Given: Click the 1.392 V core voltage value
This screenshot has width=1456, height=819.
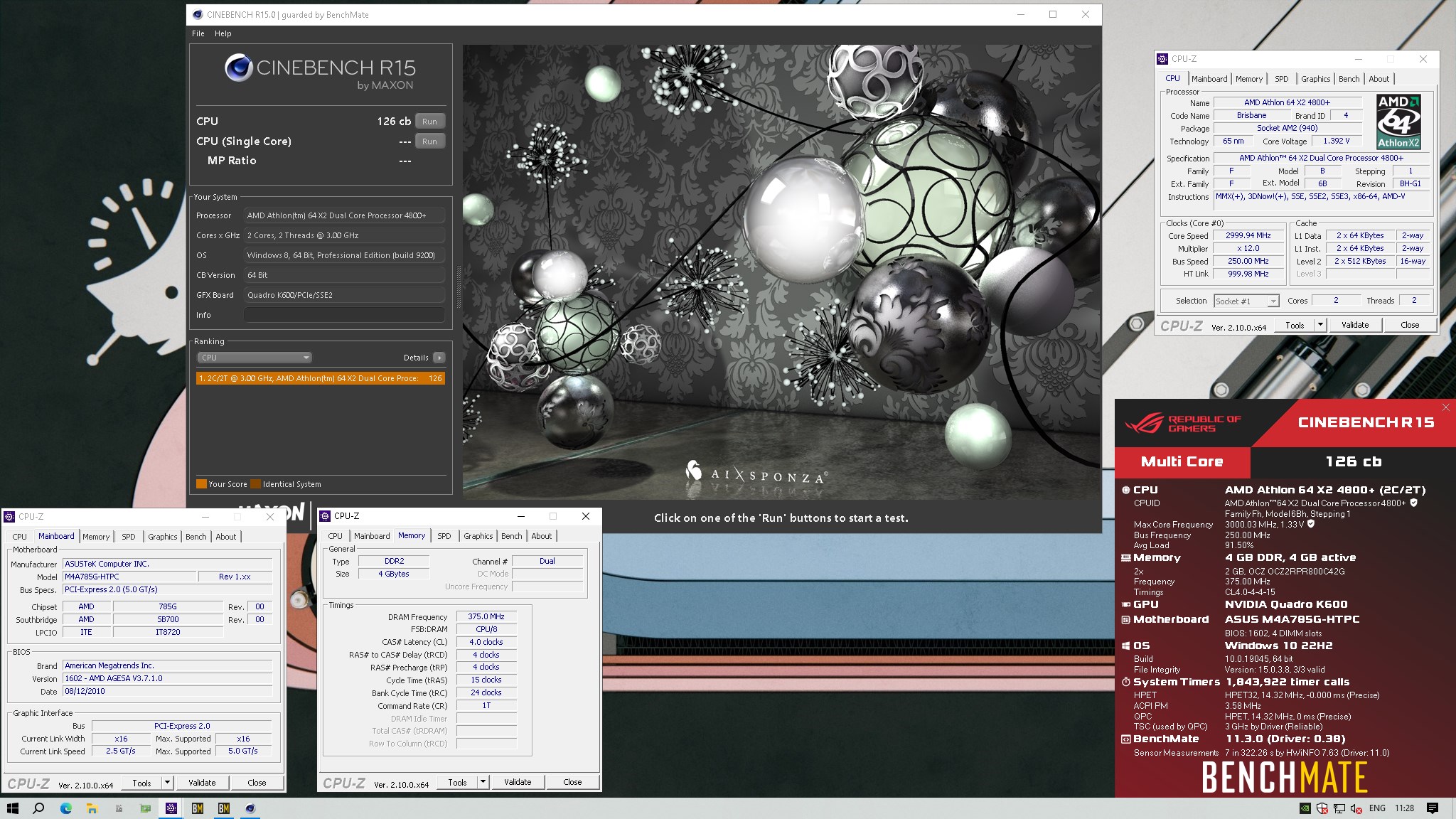Looking at the screenshot, I should pyautogui.click(x=1336, y=141).
